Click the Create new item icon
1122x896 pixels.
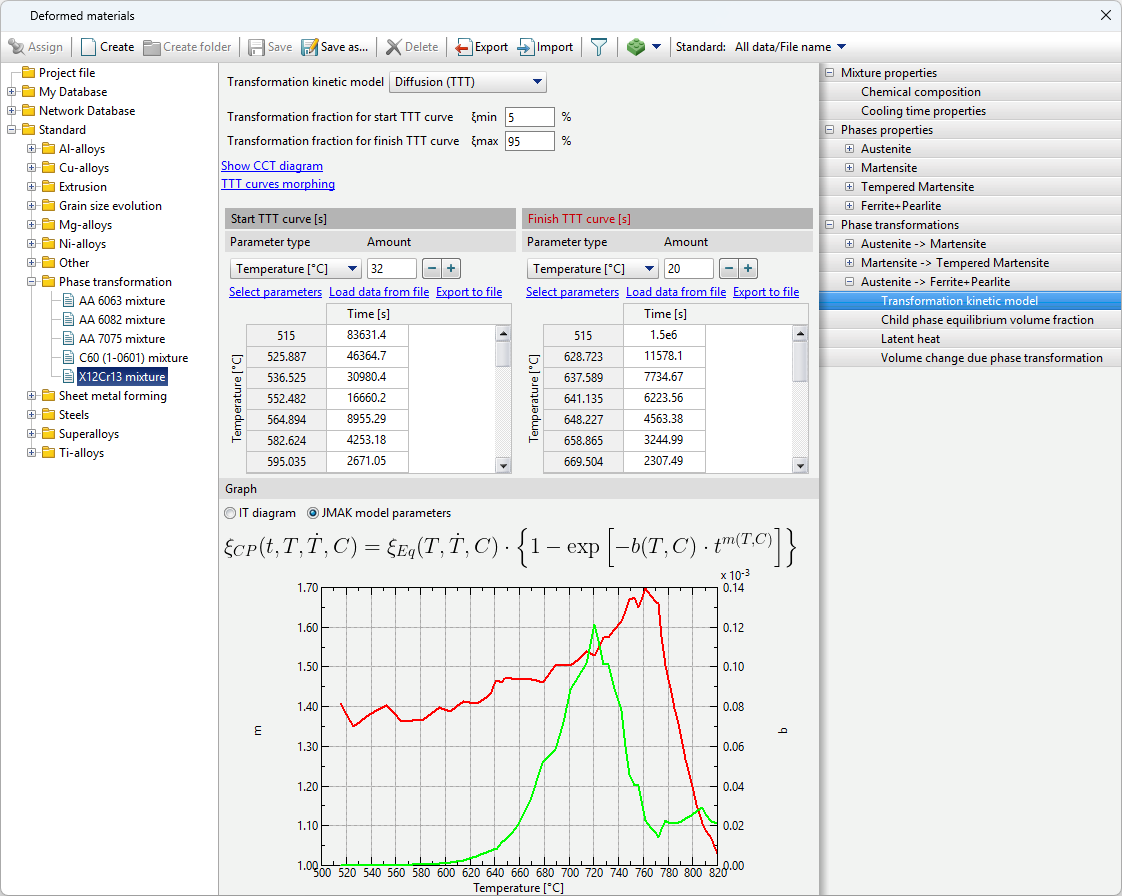tap(89, 47)
